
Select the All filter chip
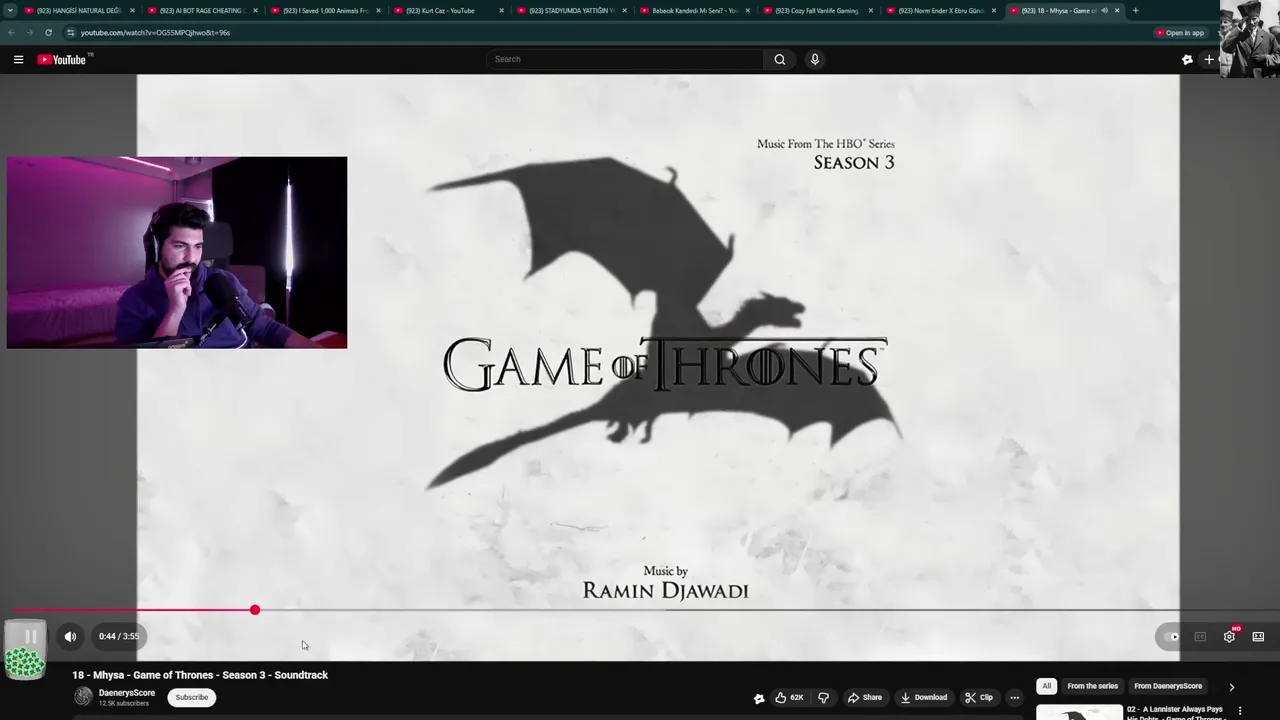[x=1046, y=686]
